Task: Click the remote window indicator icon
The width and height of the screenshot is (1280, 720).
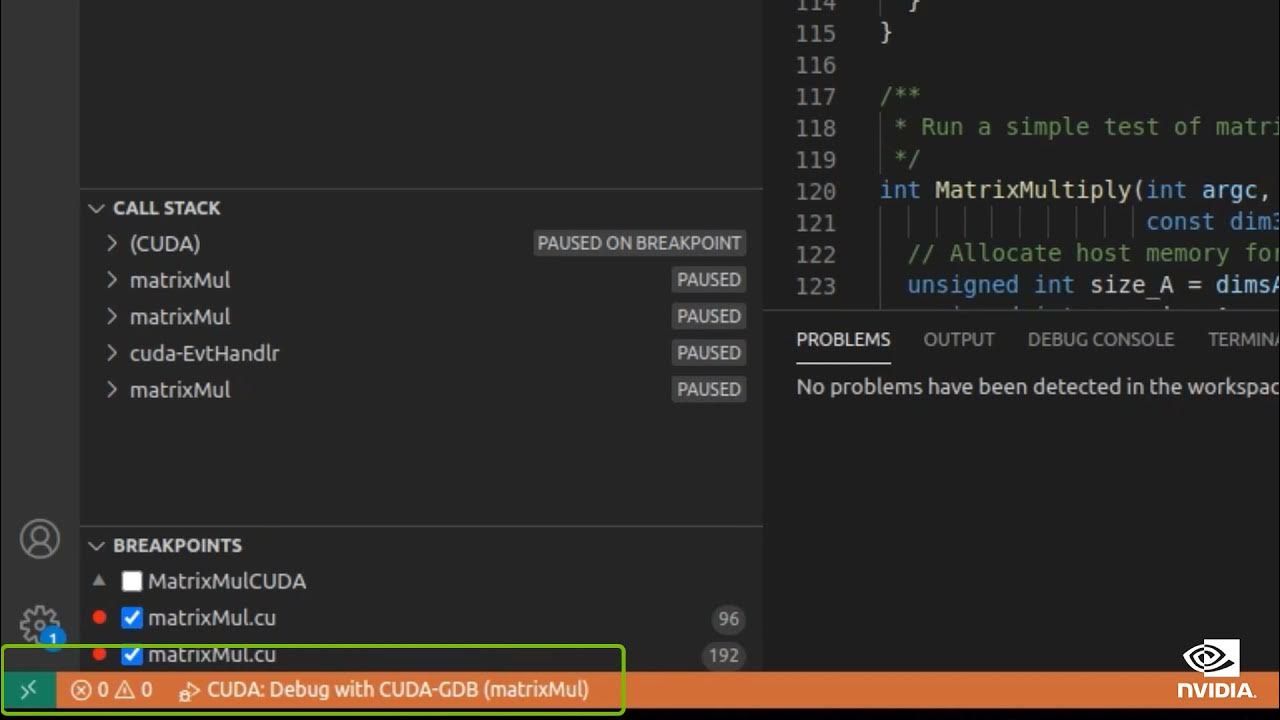Action: [28, 689]
